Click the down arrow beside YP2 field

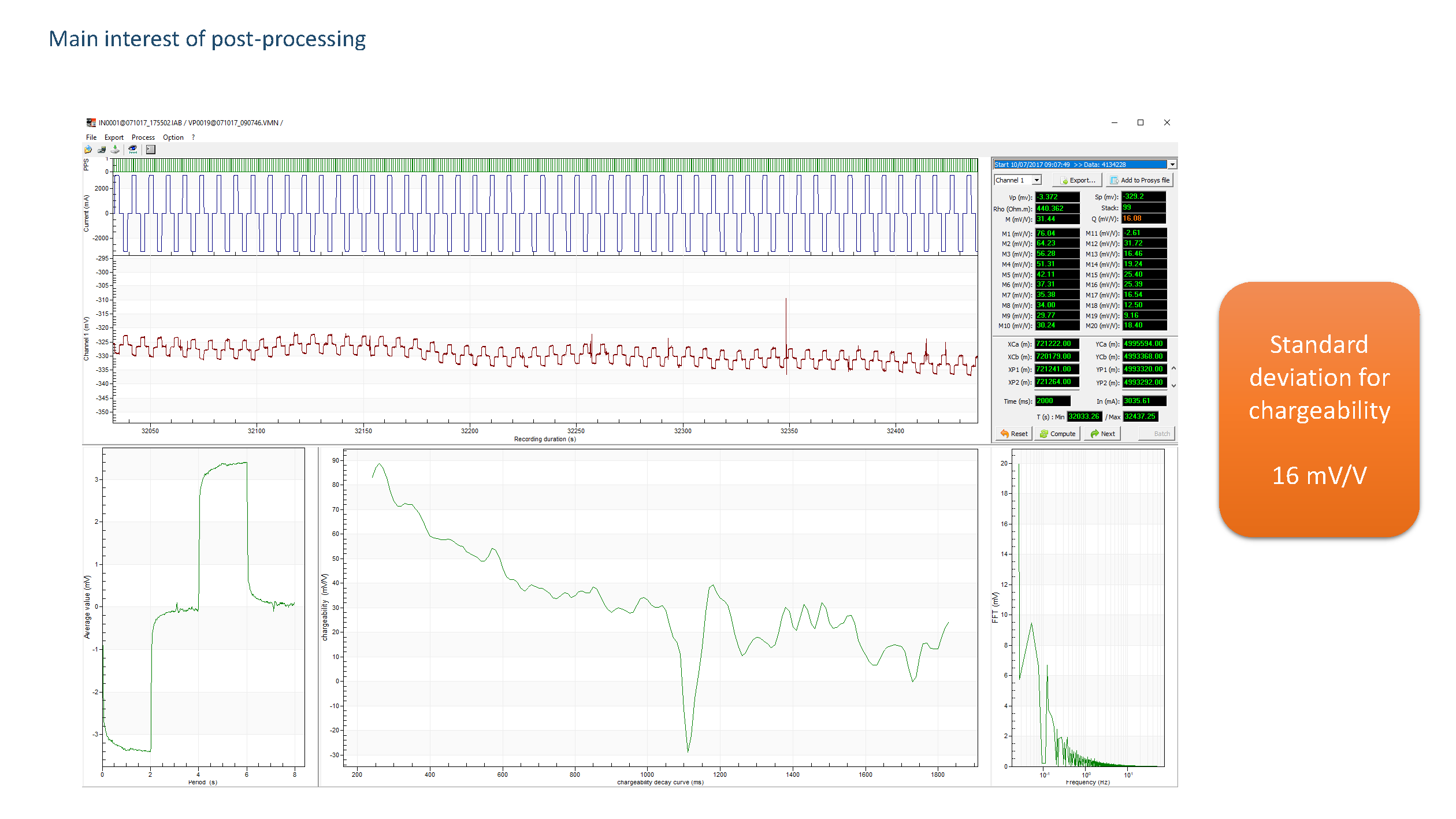[x=1173, y=385]
